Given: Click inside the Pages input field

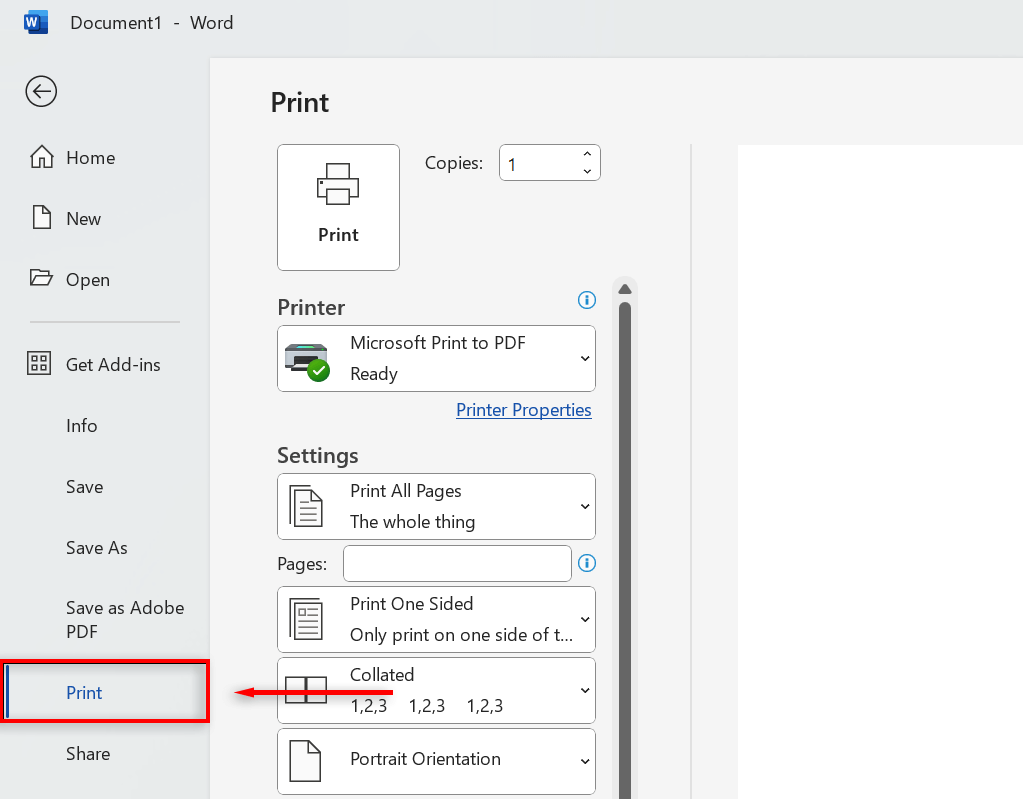Looking at the screenshot, I should tap(456, 563).
